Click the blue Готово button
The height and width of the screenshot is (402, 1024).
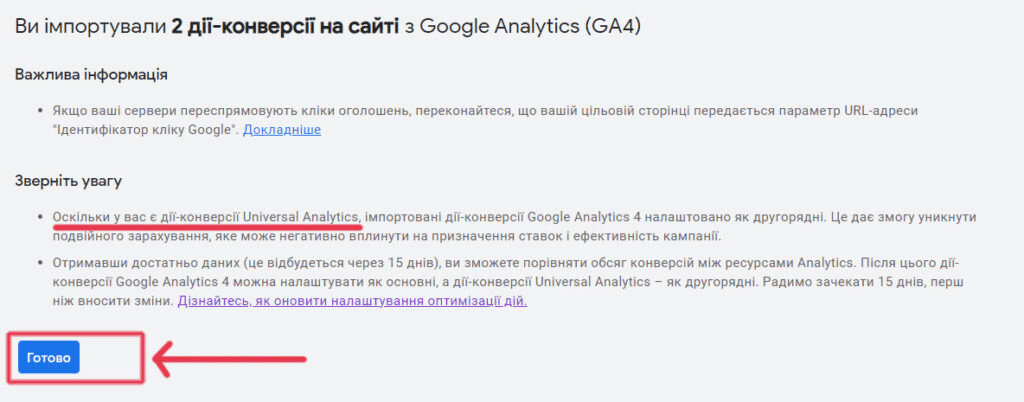coord(48,357)
